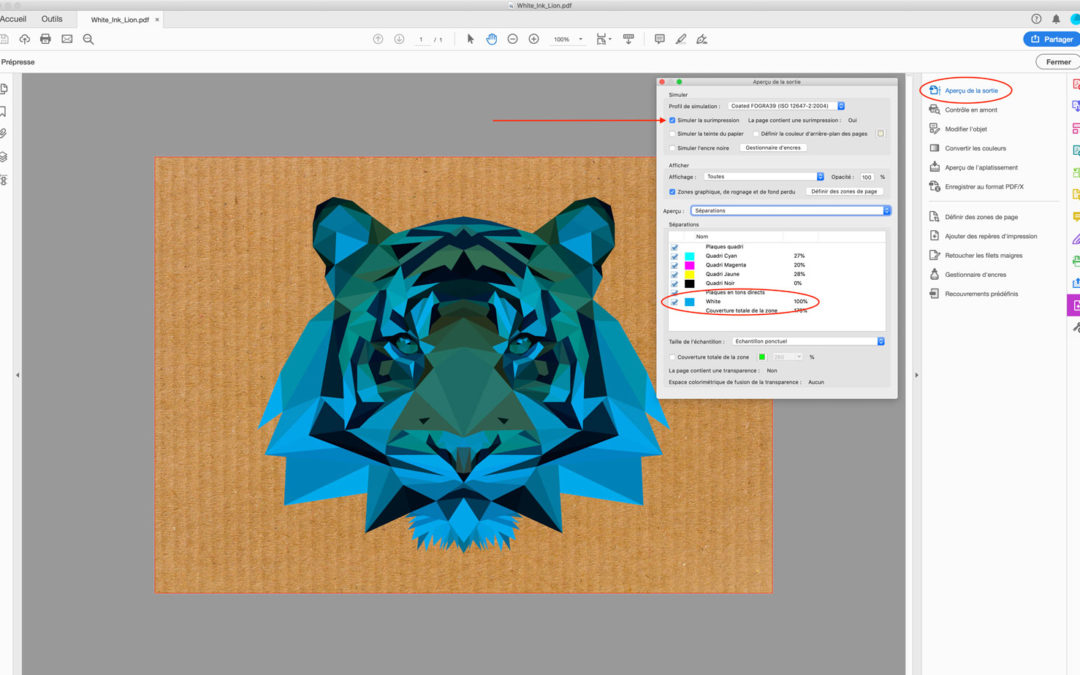Click the Partager share button
Image resolution: width=1080 pixels, height=675 pixels.
point(1051,39)
